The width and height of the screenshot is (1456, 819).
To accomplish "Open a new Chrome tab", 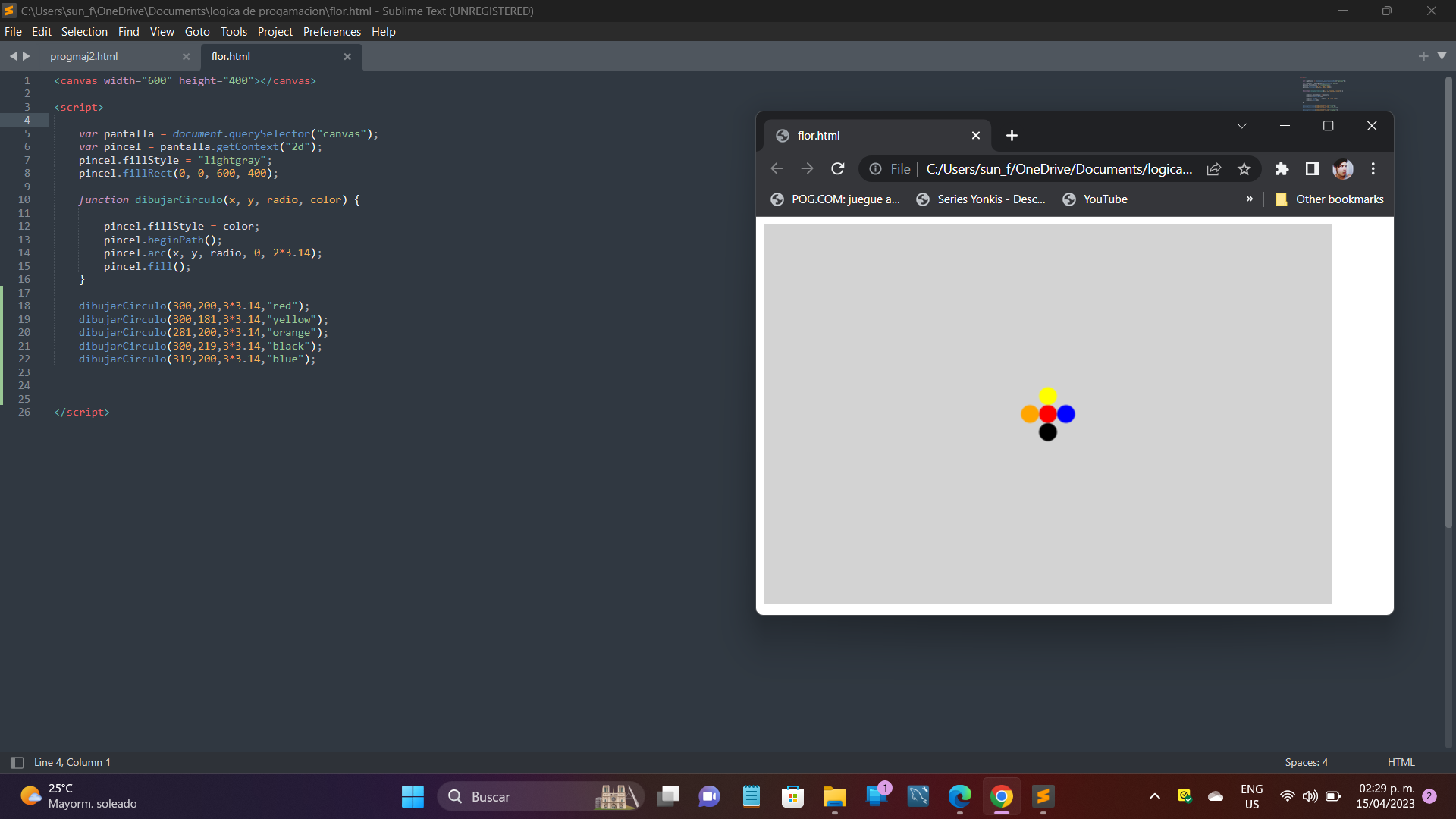I will [1012, 136].
